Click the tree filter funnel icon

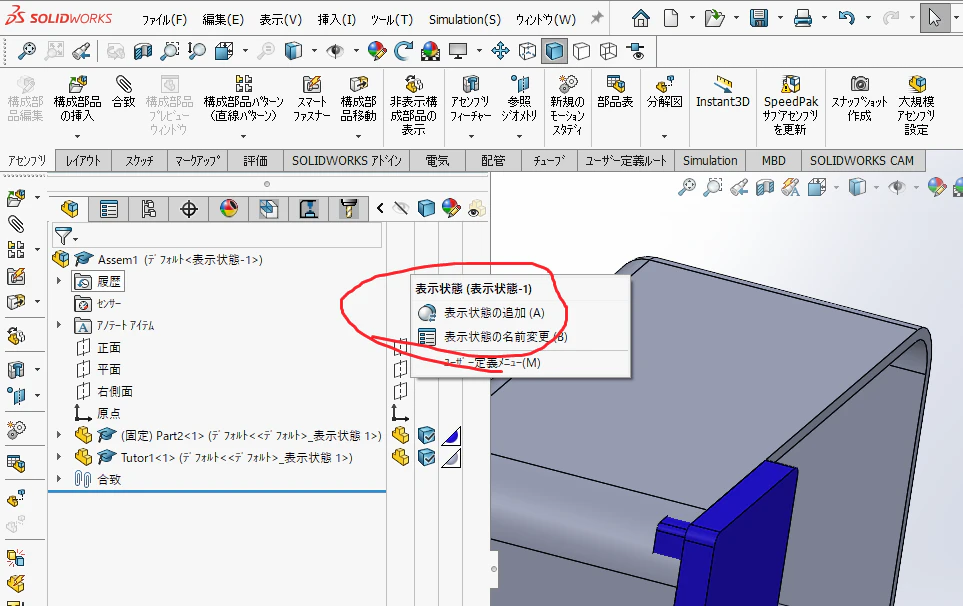coord(63,236)
